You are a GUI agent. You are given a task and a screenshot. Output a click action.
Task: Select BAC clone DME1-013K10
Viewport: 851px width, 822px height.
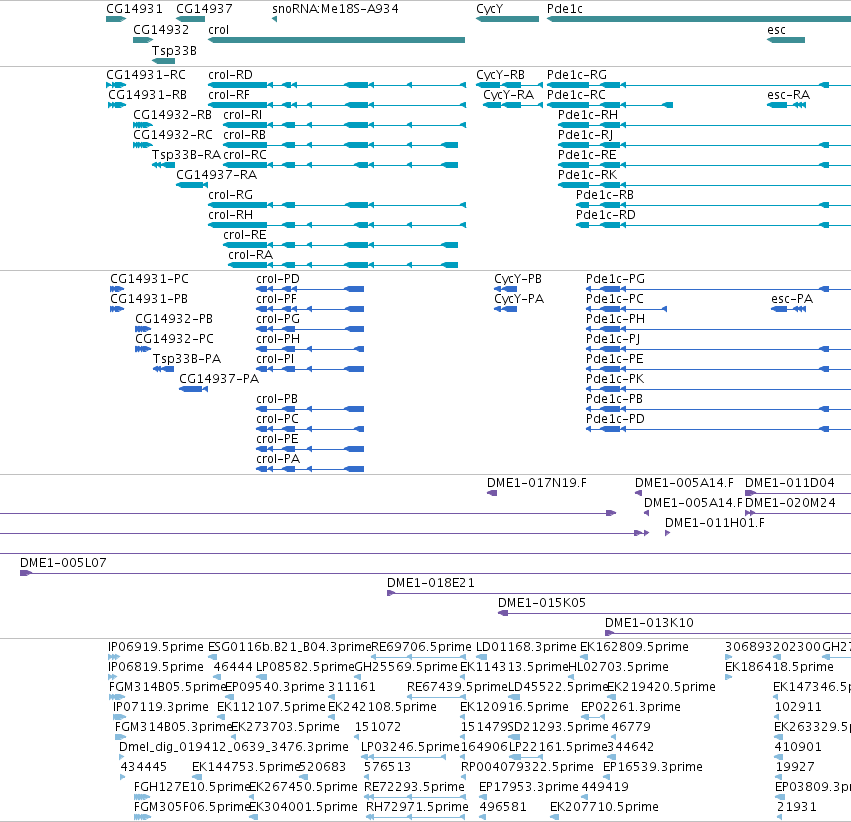coord(728,633)
